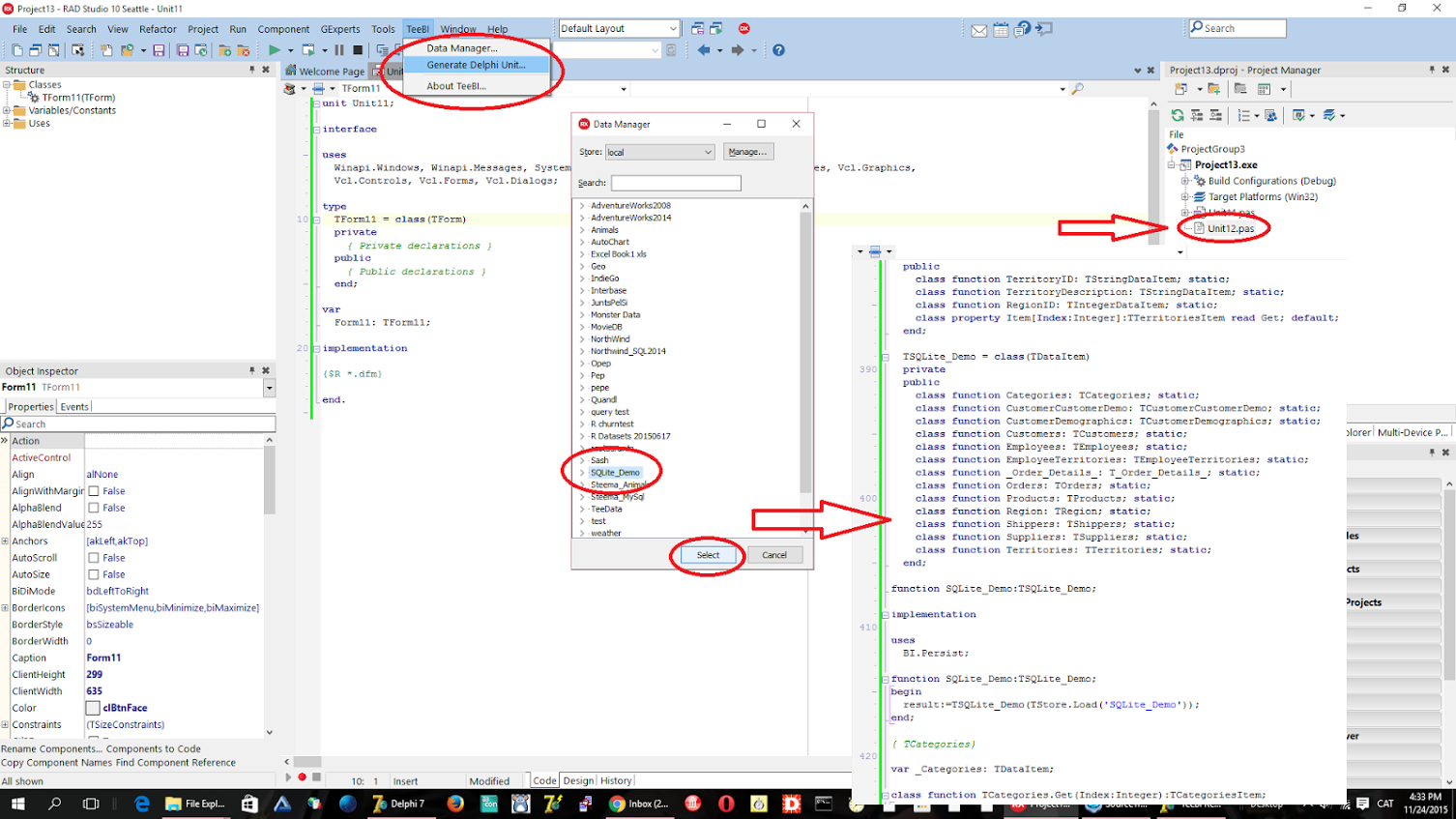Open Firefox from the taskbar
Screen dimensions: 1456x819
[455, 804]
